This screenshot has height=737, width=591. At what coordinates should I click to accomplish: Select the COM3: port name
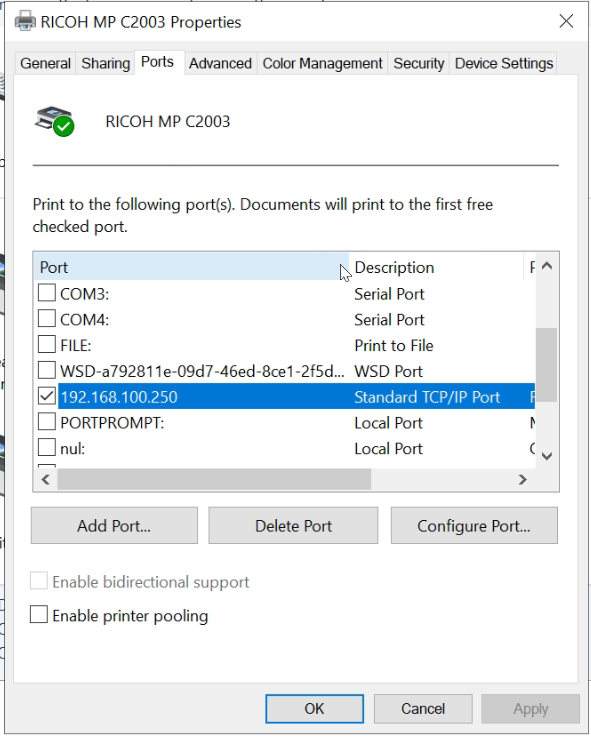[x=85, y=294]
